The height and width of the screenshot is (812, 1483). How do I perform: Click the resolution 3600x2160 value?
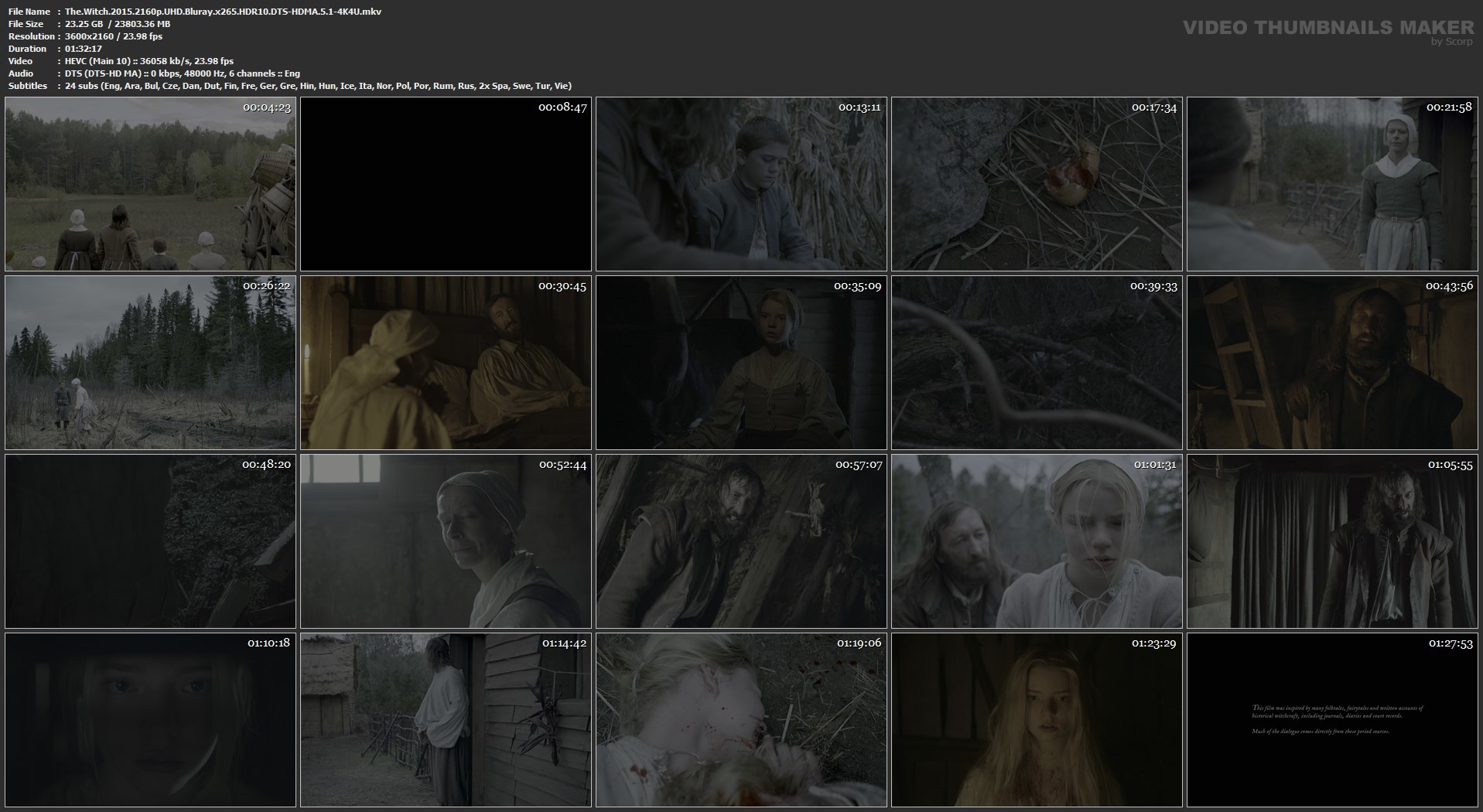point(114,36)
